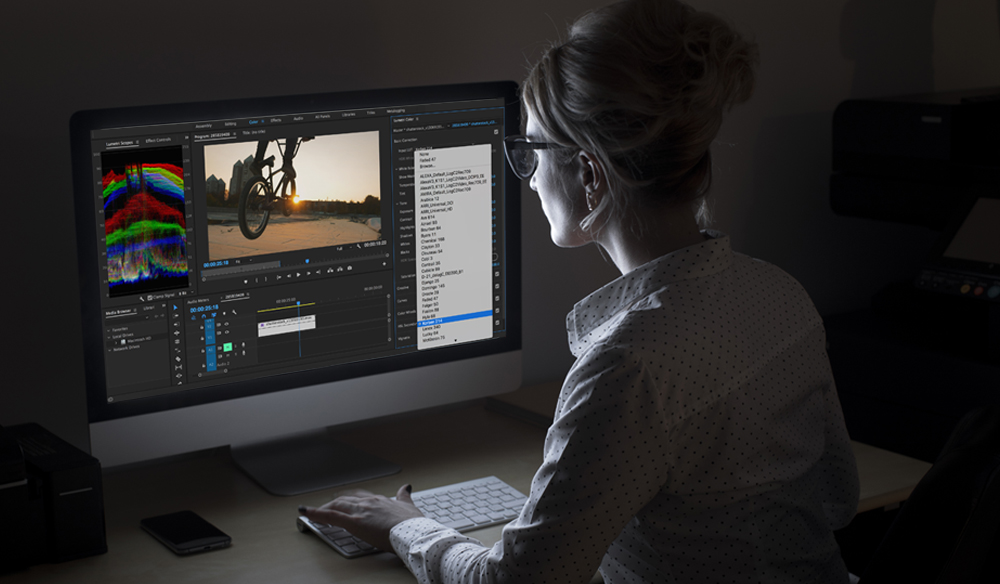
Task: Open the Effect Controls panel tab
Action: 158,140
